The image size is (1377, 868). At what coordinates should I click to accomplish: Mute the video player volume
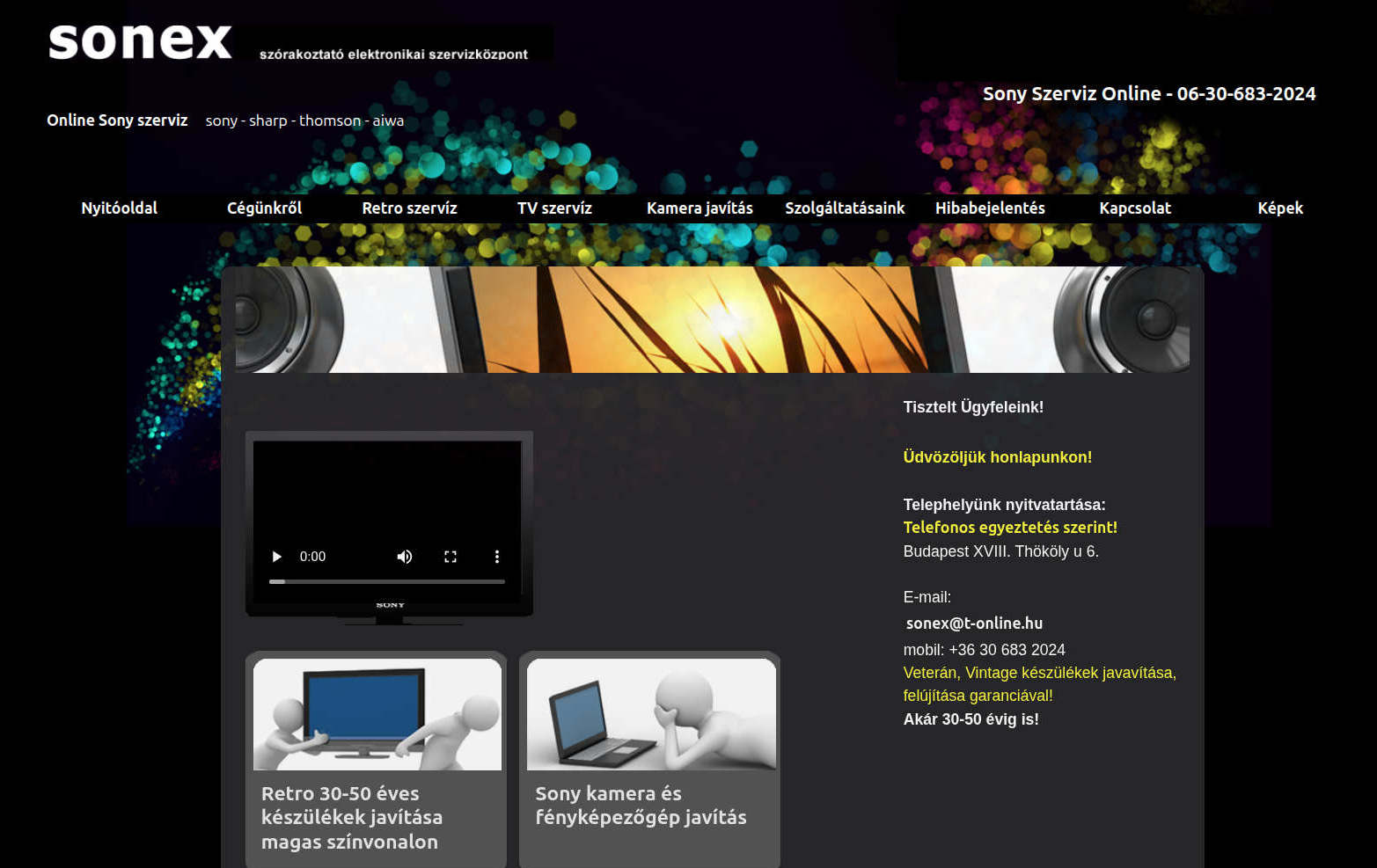pos(405,557)
